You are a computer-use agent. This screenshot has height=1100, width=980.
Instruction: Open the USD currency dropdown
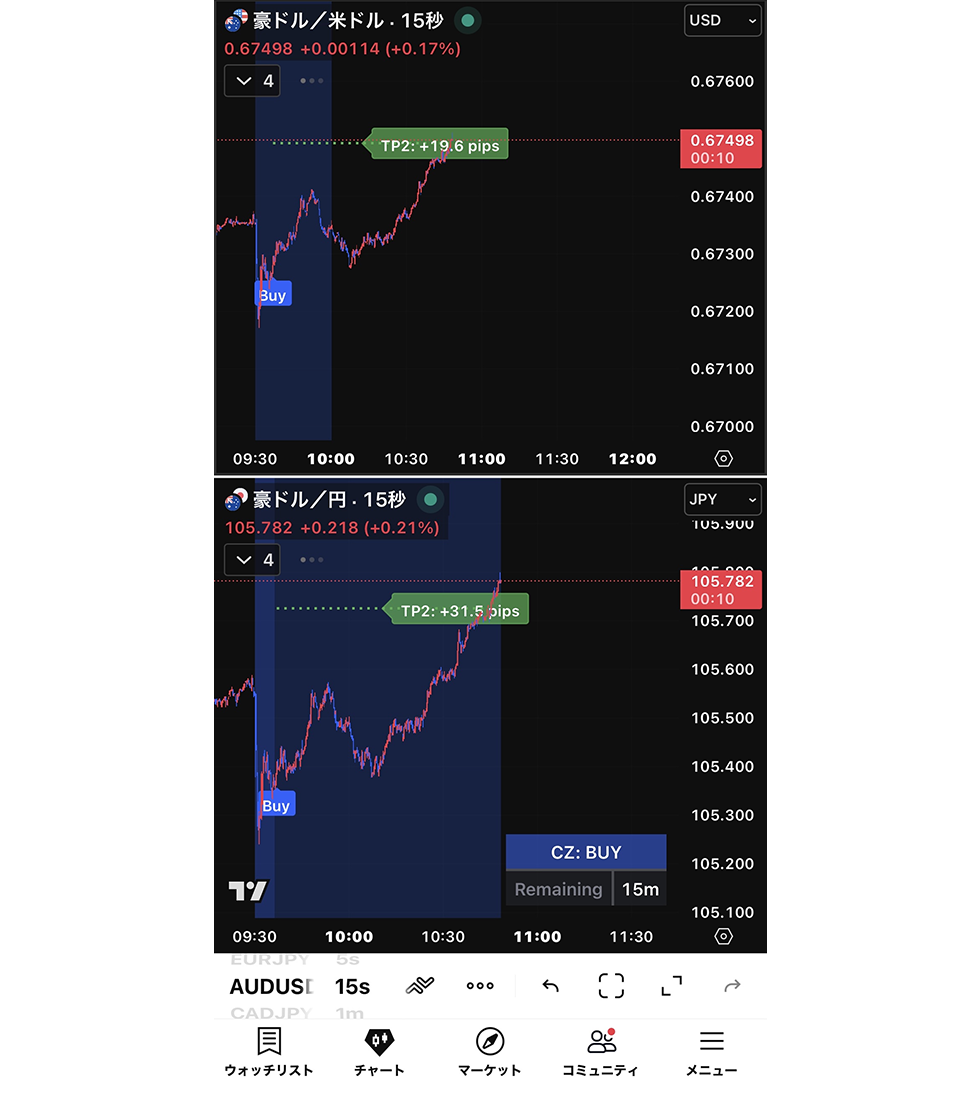[722, 20]
